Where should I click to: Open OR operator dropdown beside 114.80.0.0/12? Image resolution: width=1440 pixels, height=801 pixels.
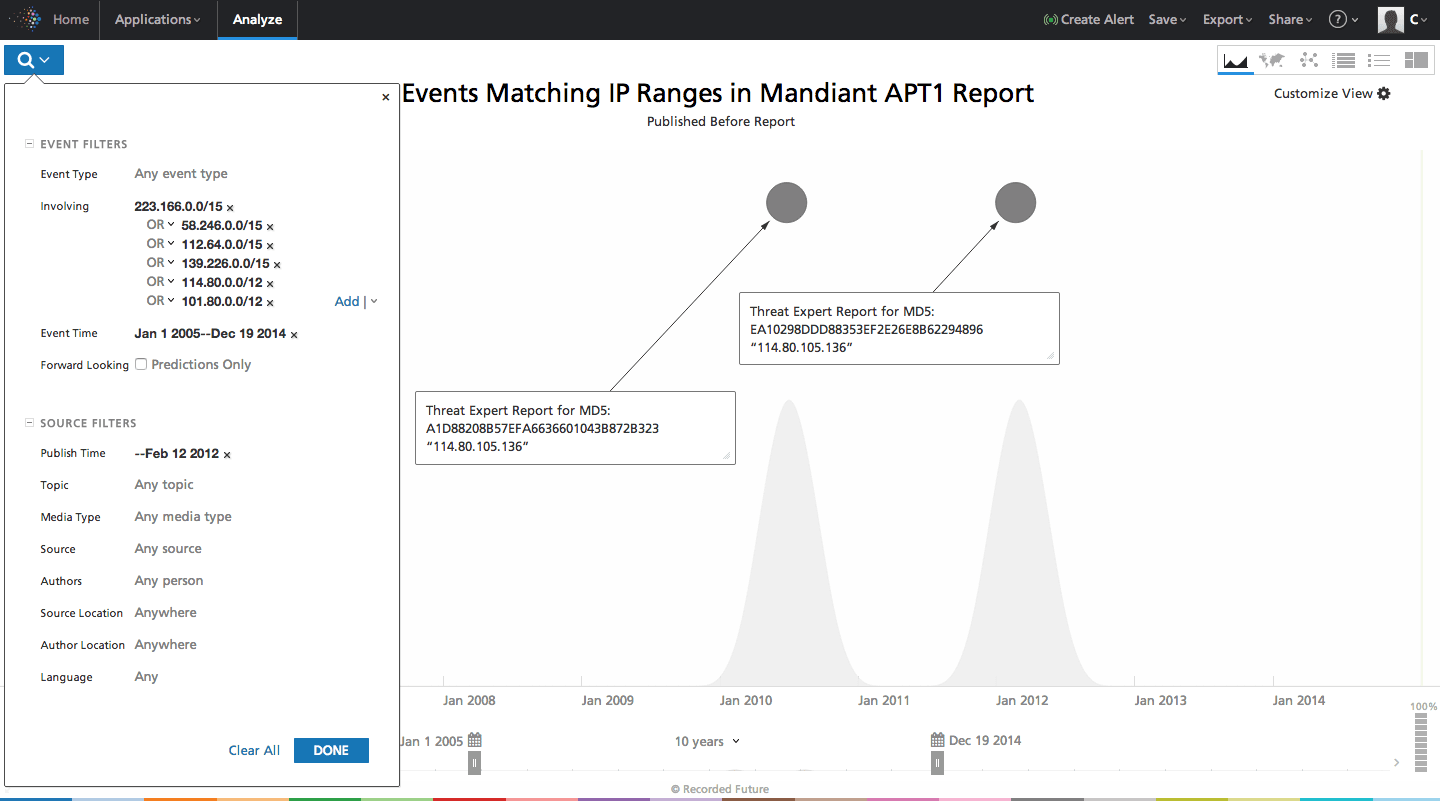(x=161, y=282)
